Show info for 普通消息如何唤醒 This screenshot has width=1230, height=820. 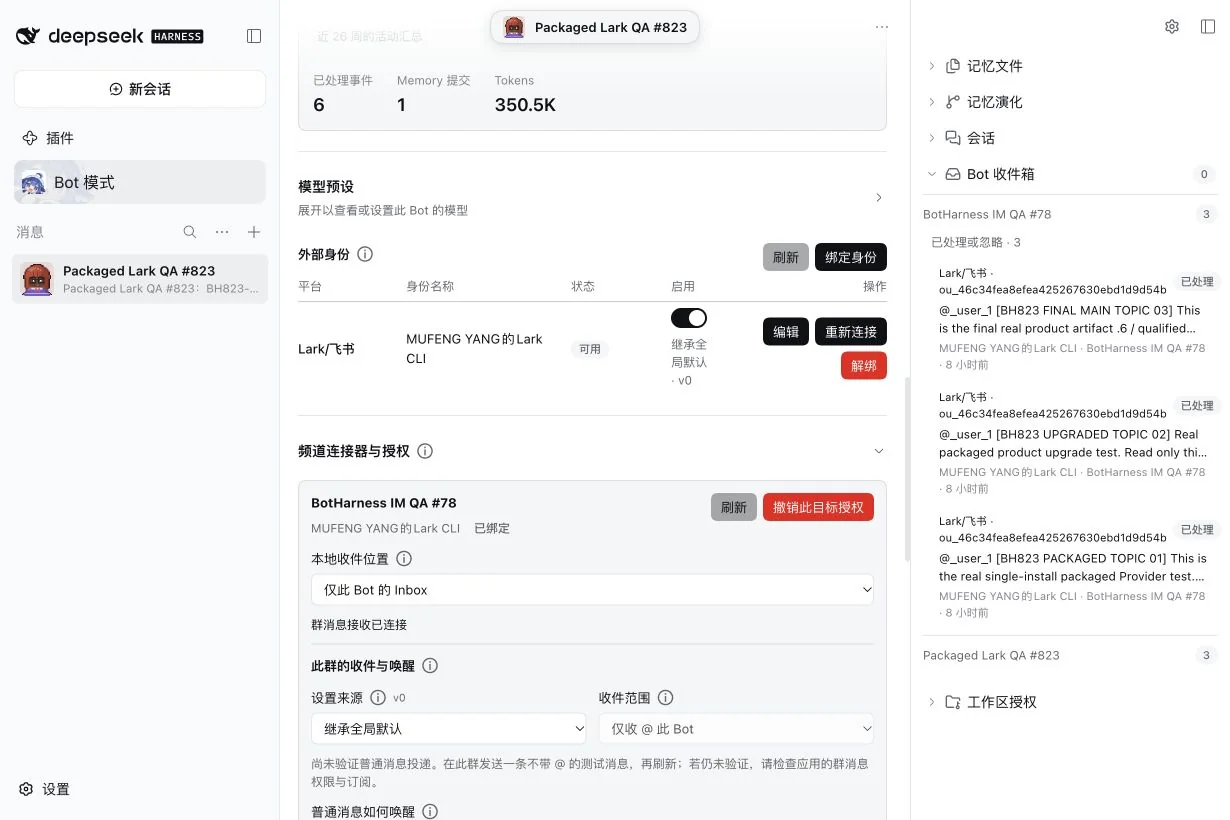(x=430, y=812)
